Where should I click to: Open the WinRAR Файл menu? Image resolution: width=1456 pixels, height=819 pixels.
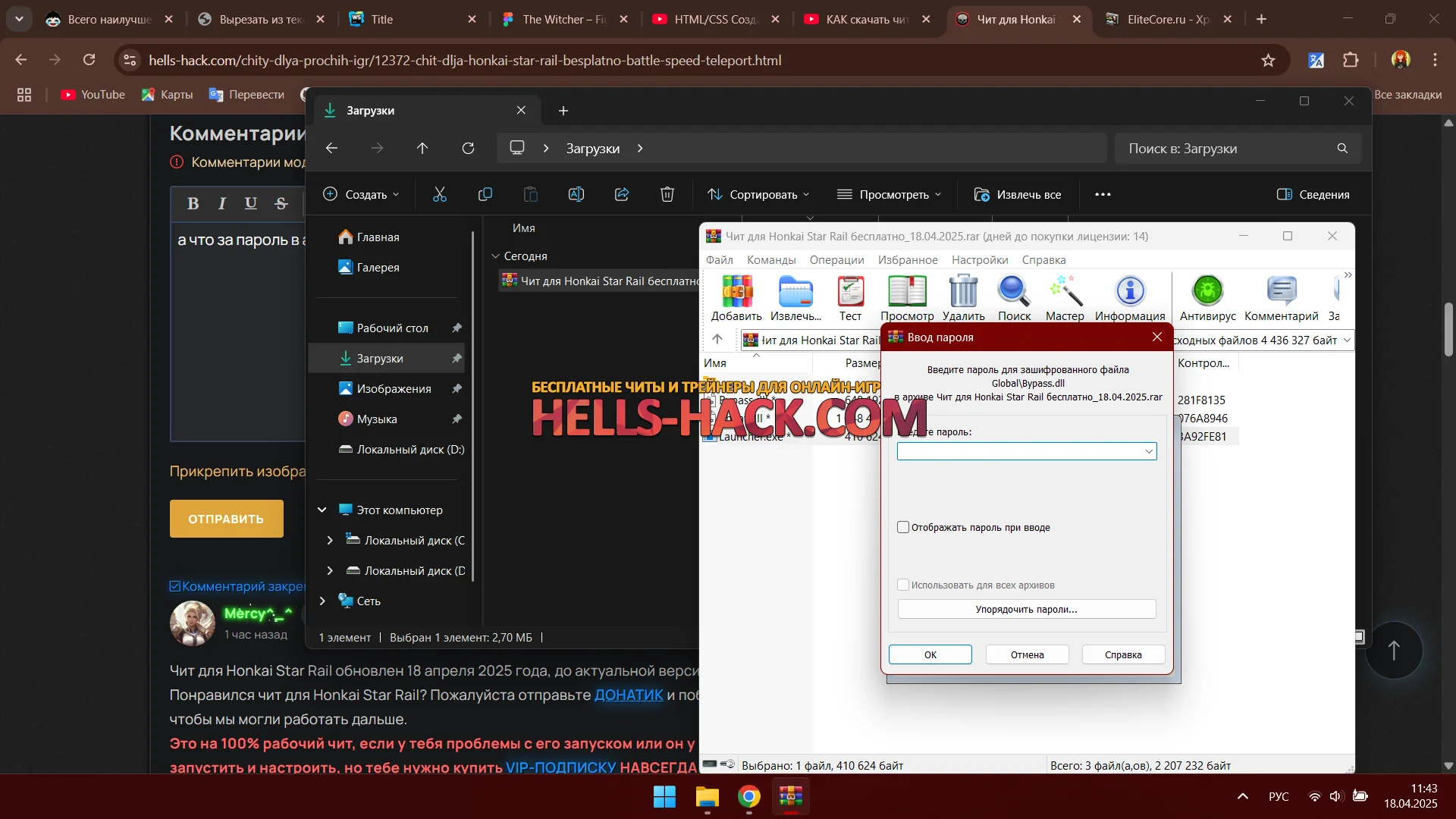[x=719, y=259]
